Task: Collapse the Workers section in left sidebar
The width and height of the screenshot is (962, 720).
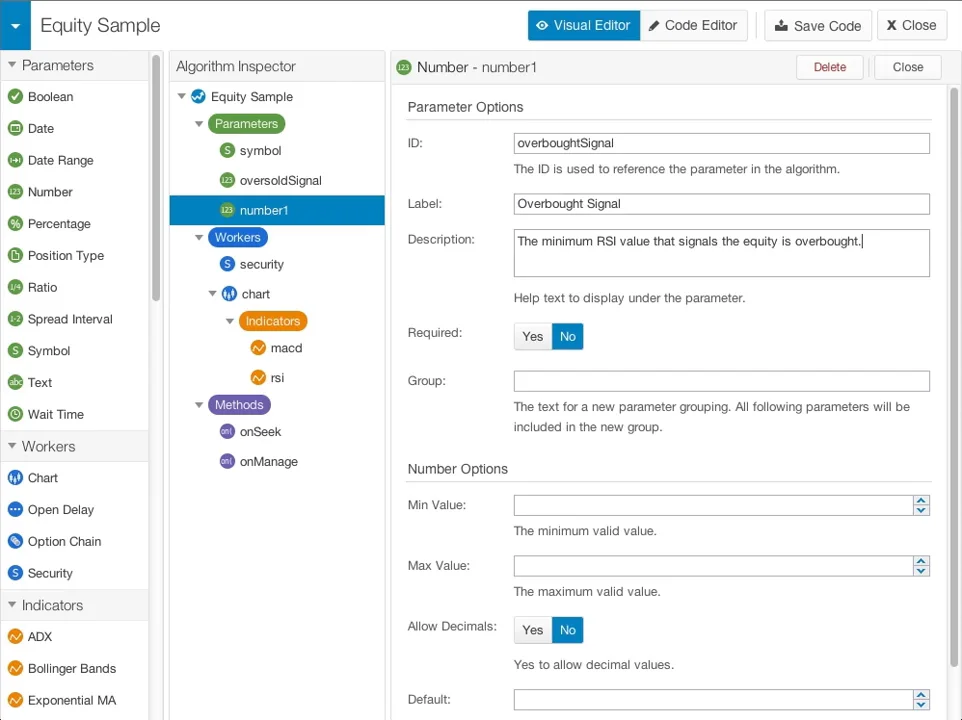Action: (12, 446)
